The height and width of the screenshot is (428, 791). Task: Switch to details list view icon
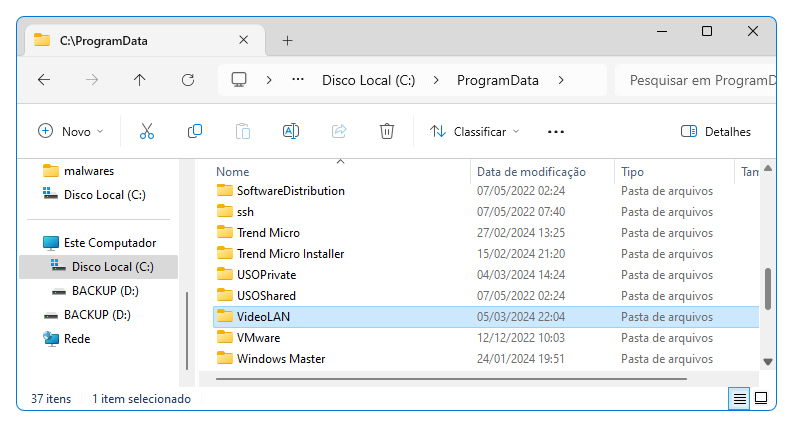[x=740, y=399]
